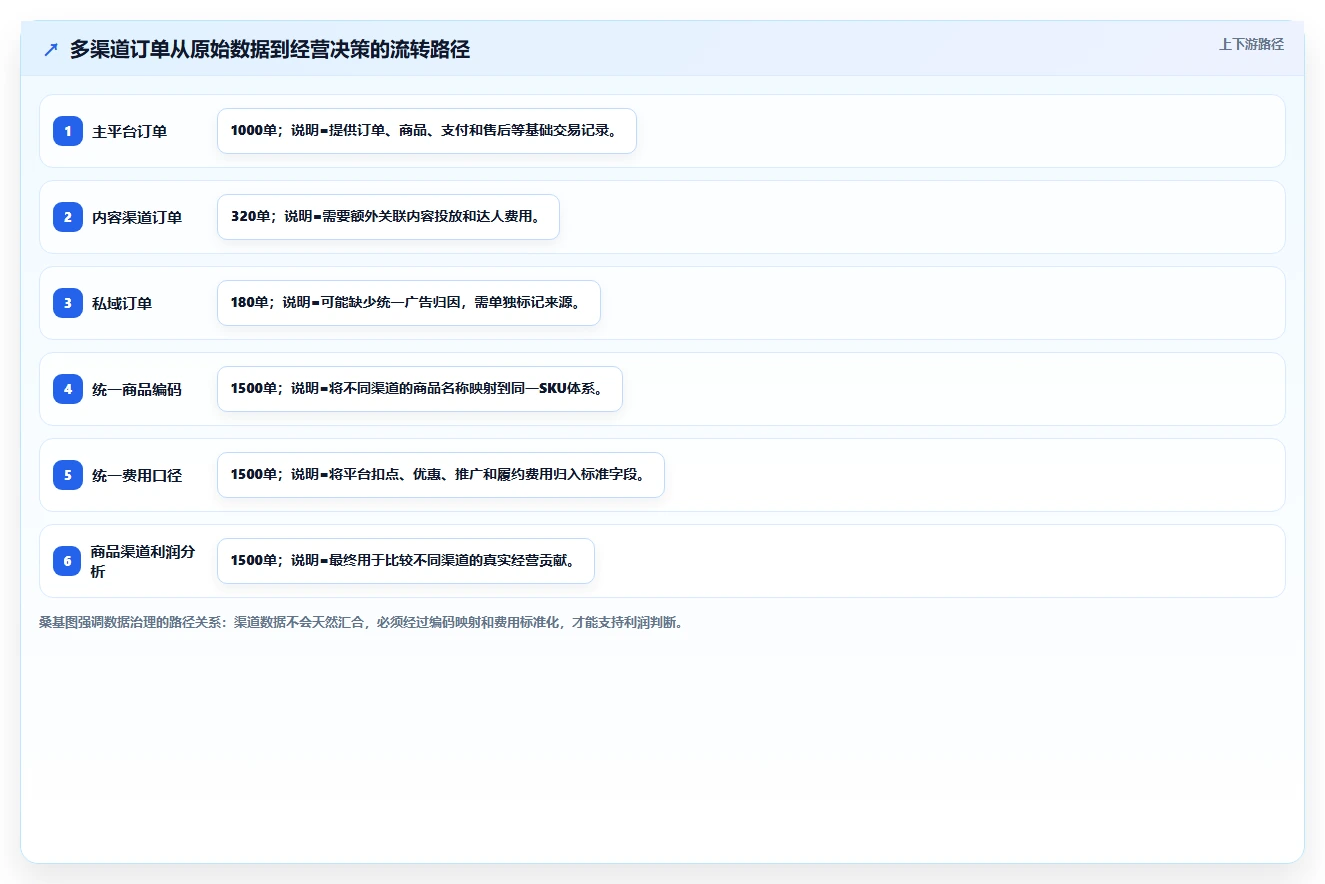The image size is (1325, 884).
Task: Click the 统一商品编码 label
Action: pos(137,389)
